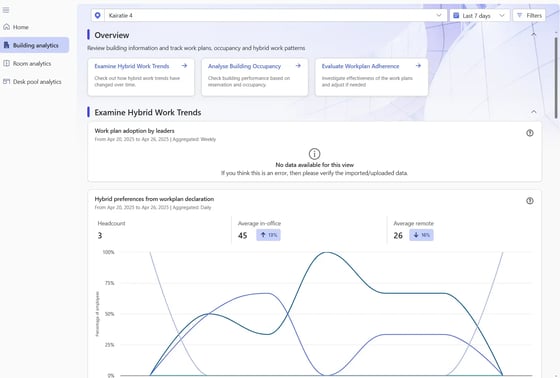Open Desk pool analytics in the sidebar

point(37,81)
